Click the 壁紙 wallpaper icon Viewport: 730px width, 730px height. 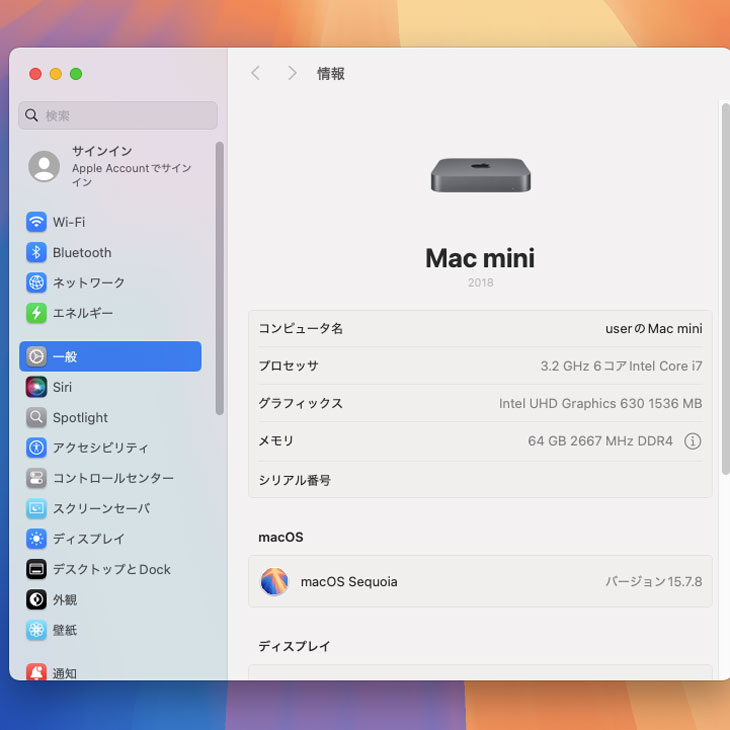tap(36, 630)
